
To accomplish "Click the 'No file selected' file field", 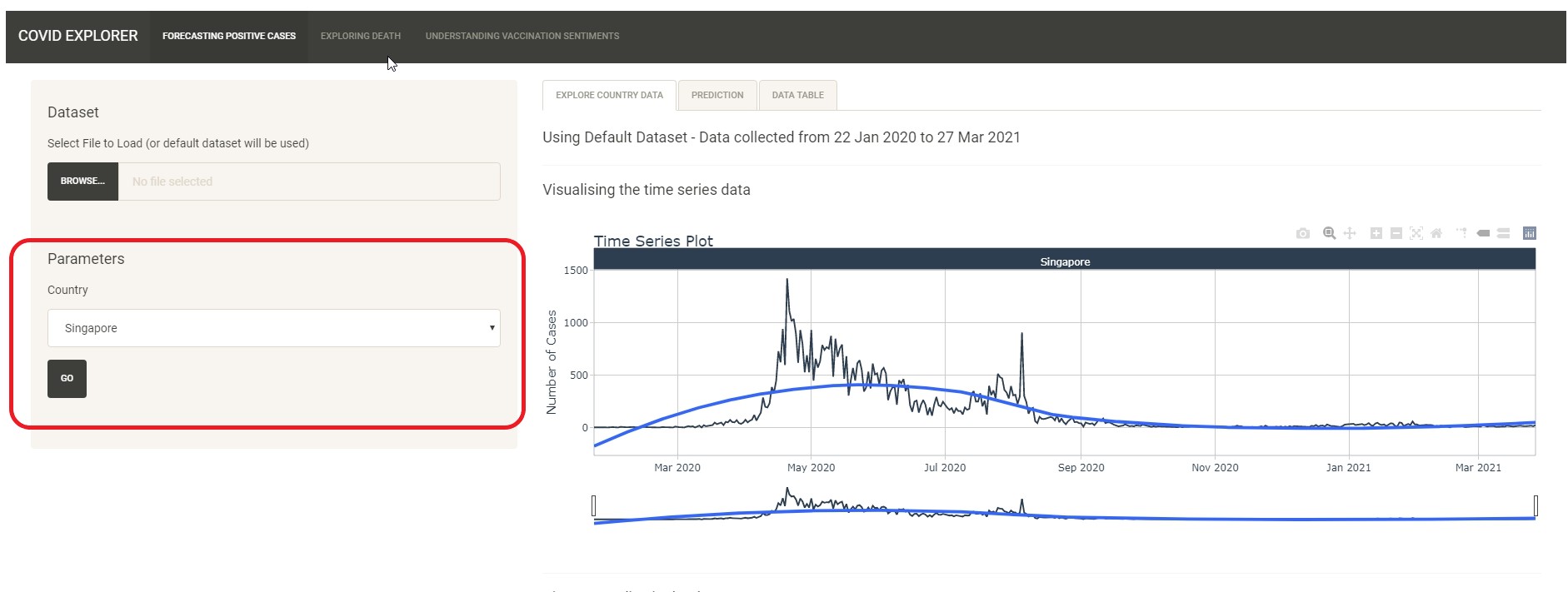I will pyautogui.click(x=308, y=182).
